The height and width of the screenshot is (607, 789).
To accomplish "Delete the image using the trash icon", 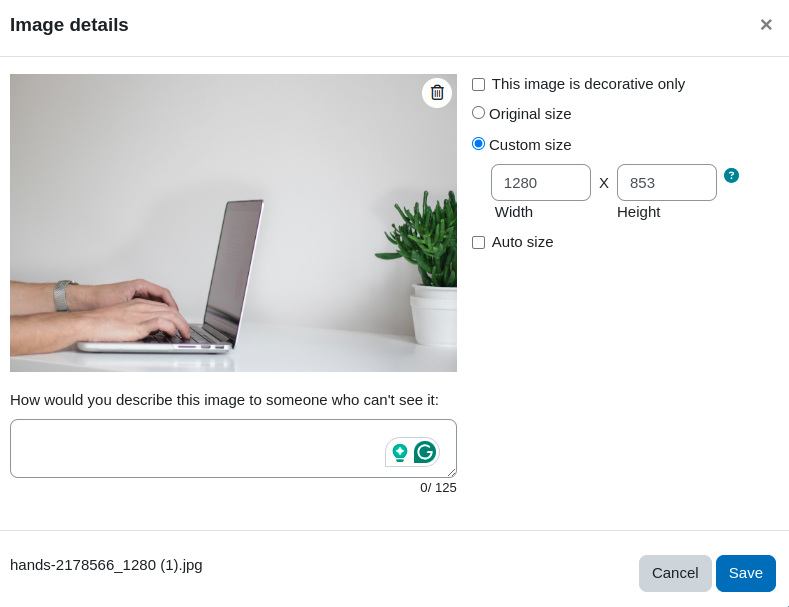I will click(x=437, y=93).
